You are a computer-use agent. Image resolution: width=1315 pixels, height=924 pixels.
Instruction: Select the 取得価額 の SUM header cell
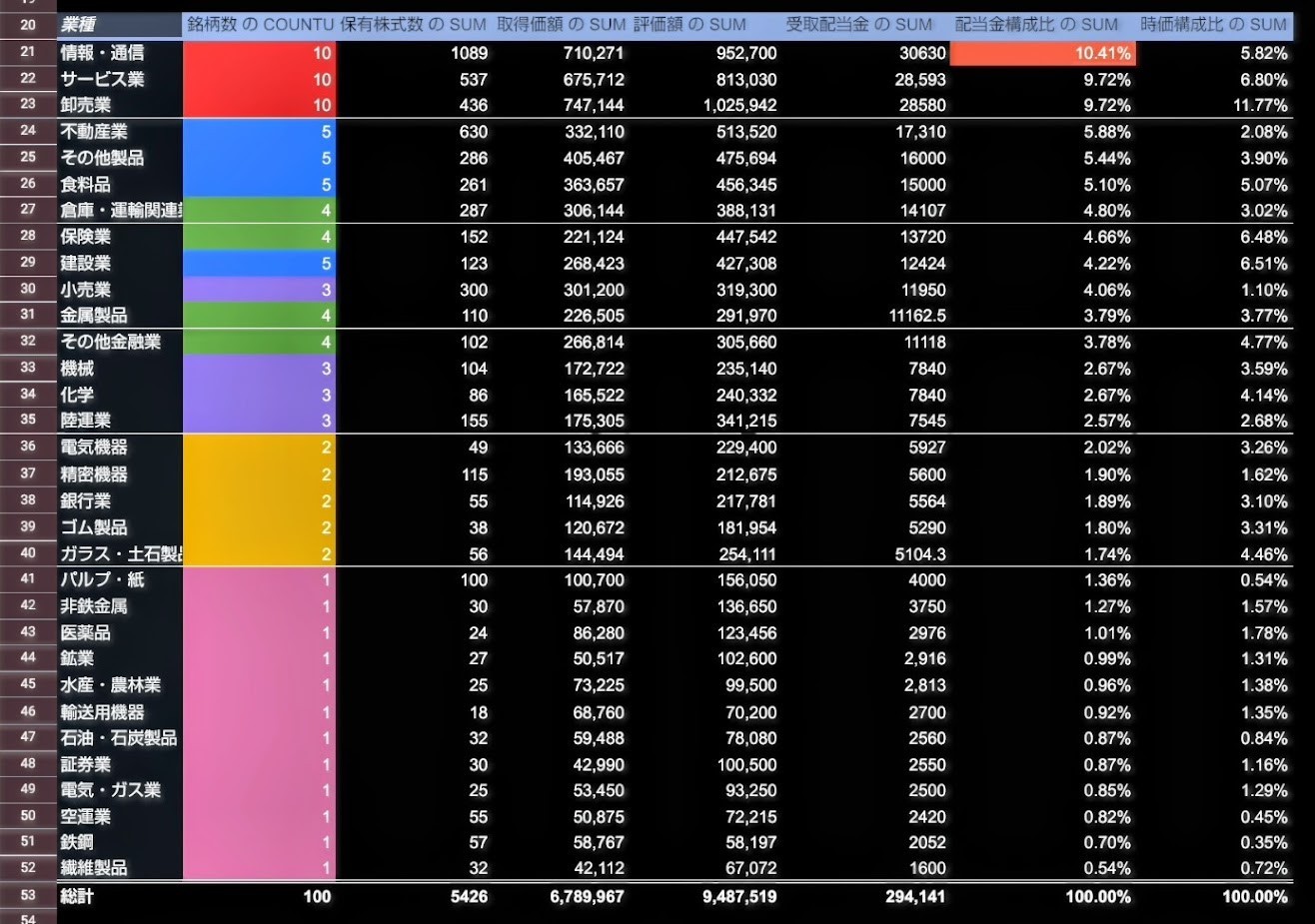(x=561, y=25)
